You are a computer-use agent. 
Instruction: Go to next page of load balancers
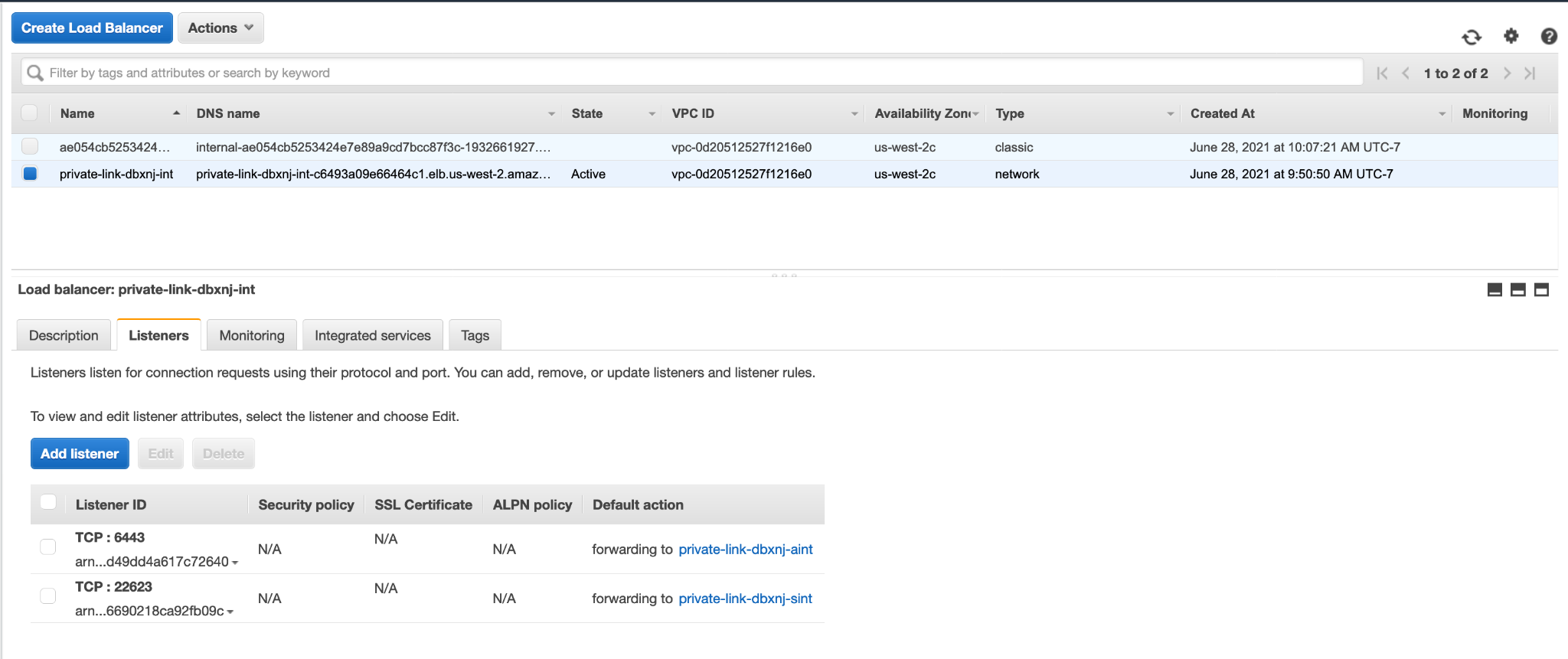click(x=1507, y=73)
